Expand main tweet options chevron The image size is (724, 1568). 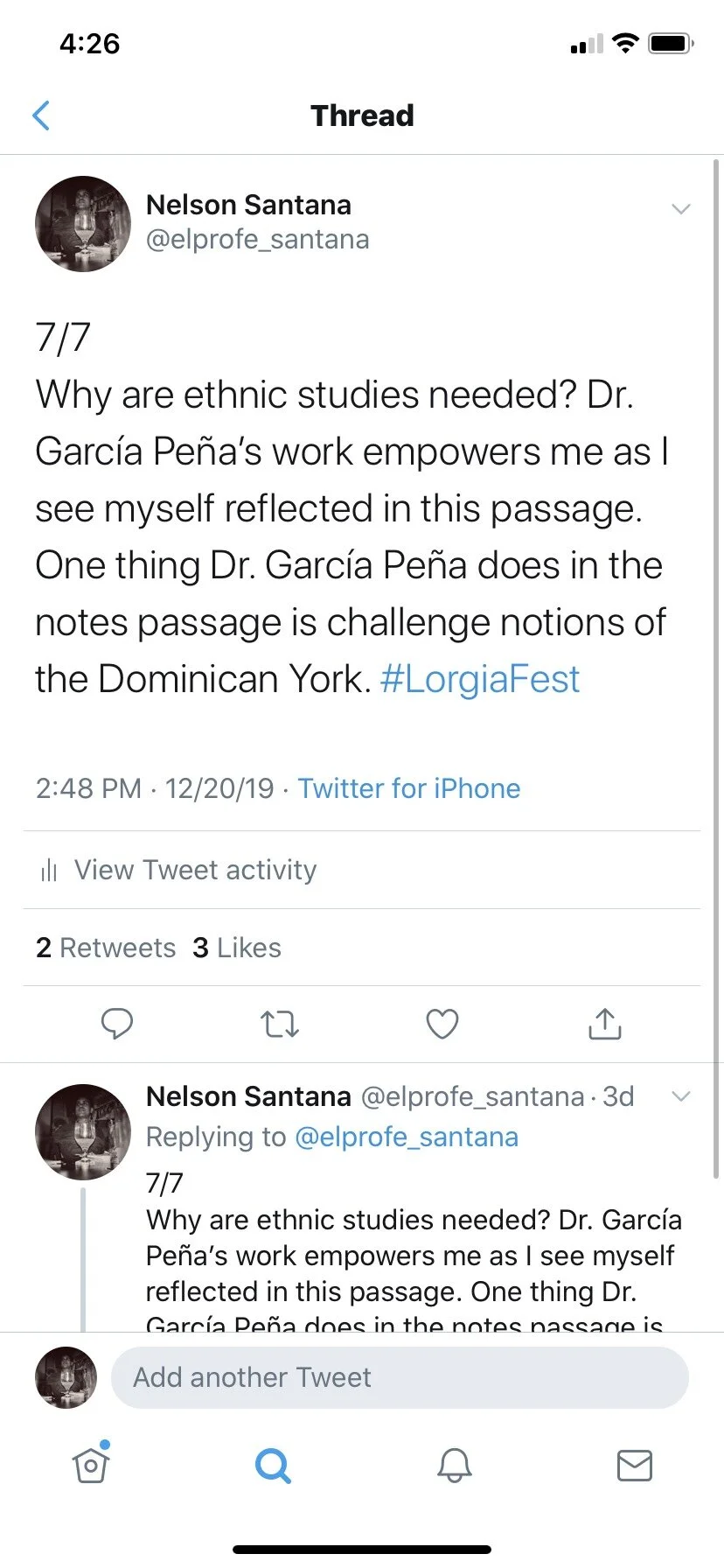680,208
